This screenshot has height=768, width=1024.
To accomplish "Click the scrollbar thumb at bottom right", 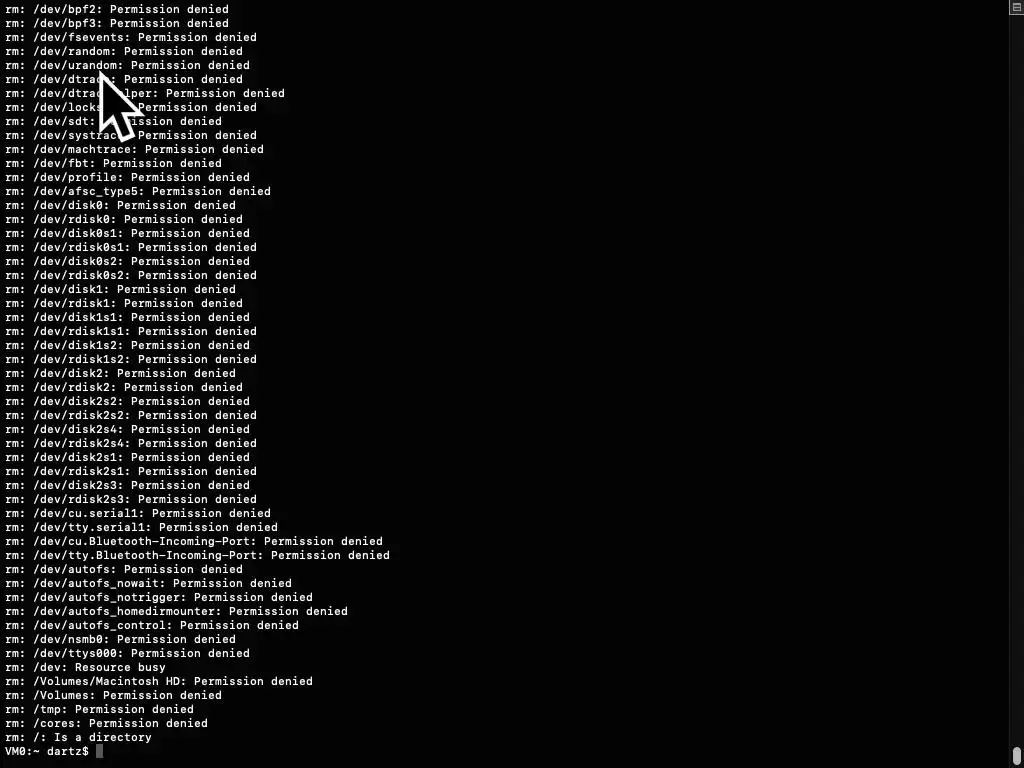I will click(x=1016, y=755).
